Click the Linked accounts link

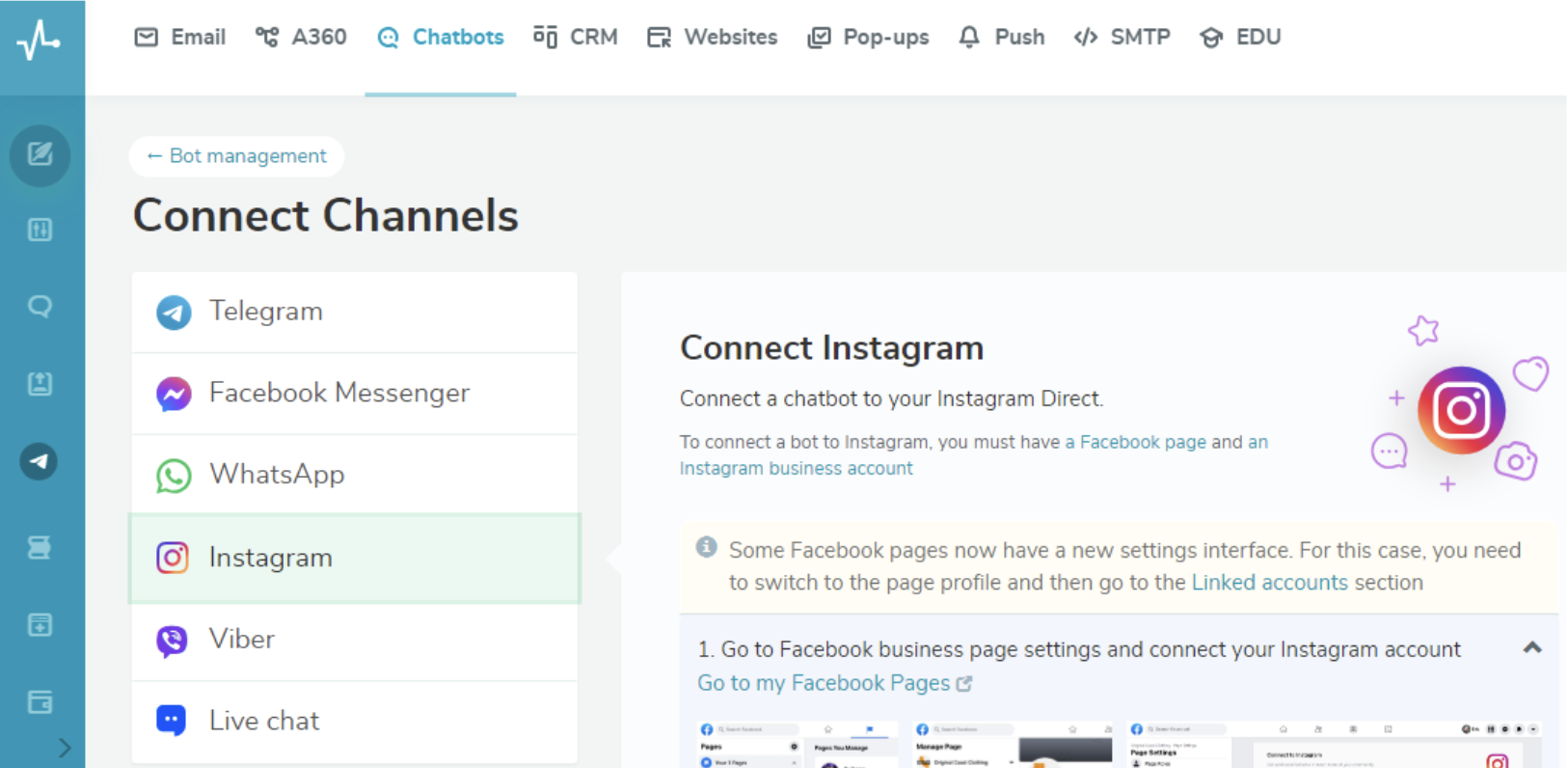point(1269,583)
